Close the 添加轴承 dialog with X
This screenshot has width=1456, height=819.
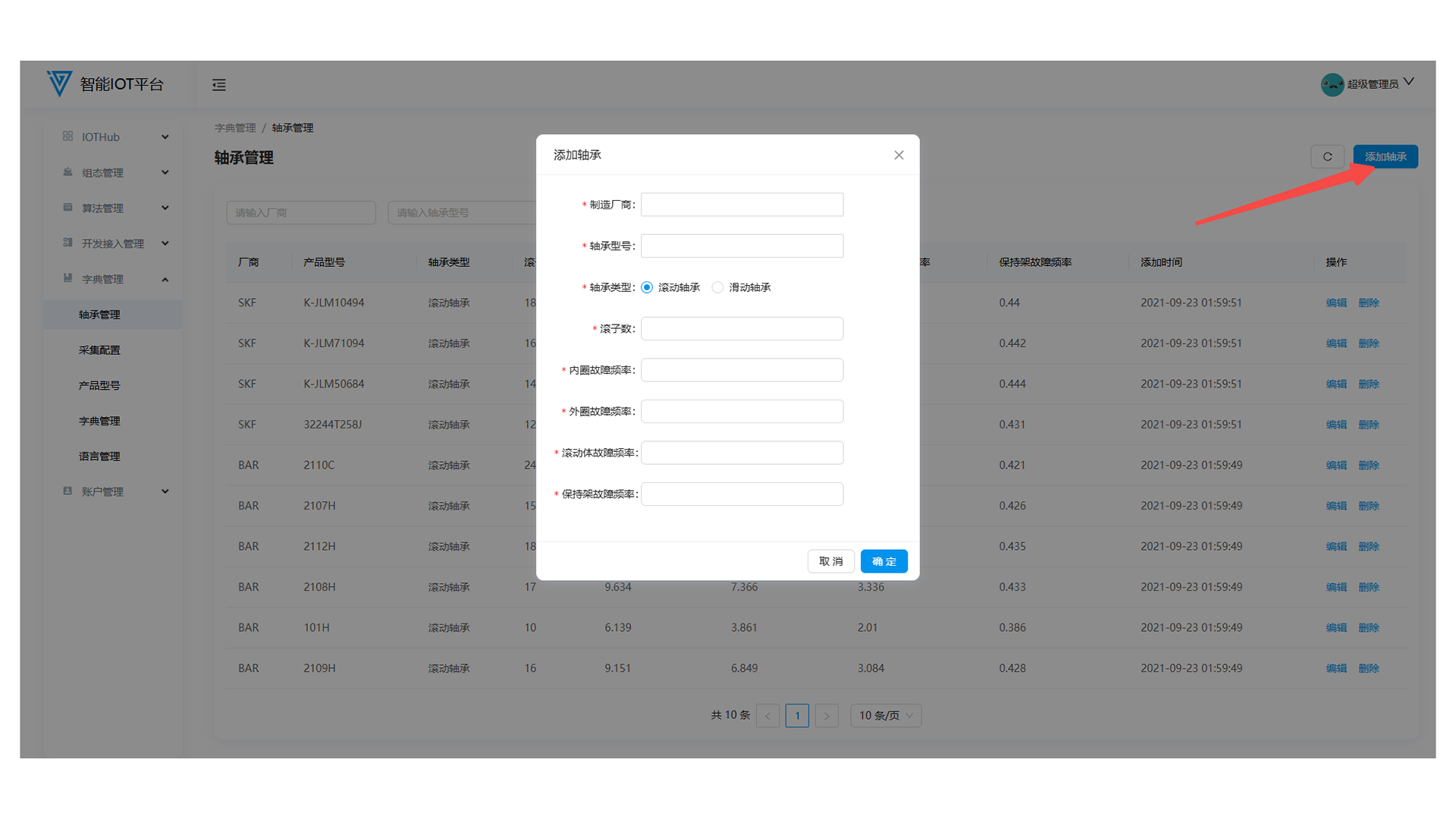[899, 155]
